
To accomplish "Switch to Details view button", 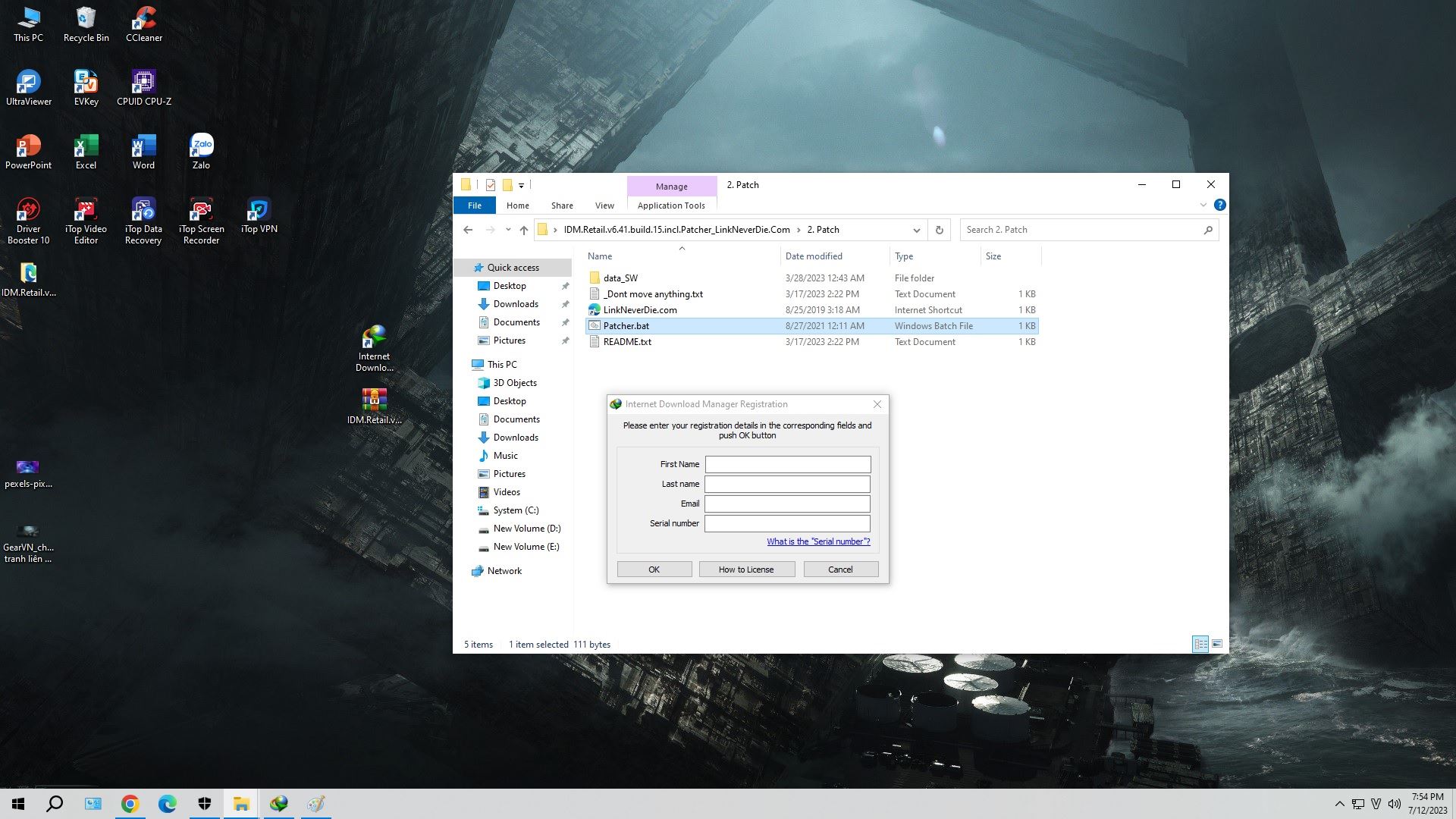I will click(1200, 644).
